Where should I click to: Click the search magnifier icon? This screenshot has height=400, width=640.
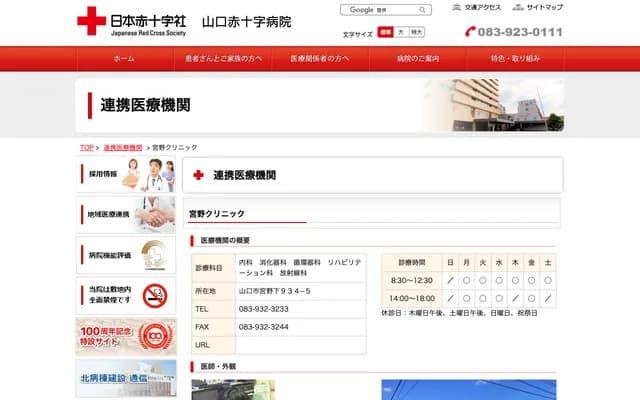coord(423,10)
